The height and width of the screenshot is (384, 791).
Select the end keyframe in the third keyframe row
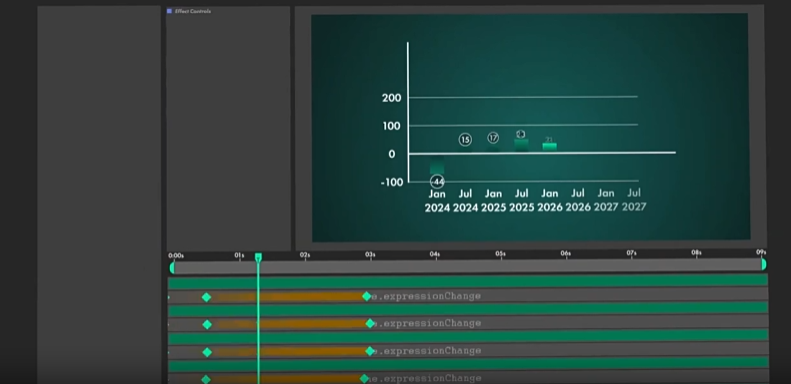[370, 351]
